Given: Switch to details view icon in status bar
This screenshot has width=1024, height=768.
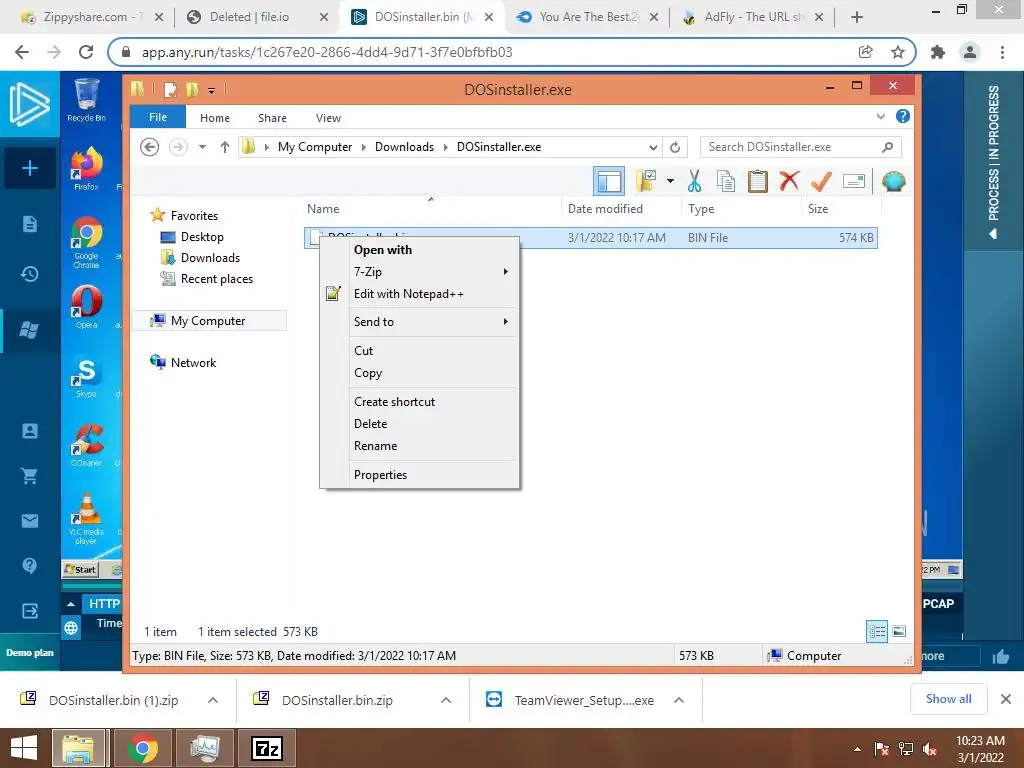Looking at the screenshot, I should click(x=877, y=632).
